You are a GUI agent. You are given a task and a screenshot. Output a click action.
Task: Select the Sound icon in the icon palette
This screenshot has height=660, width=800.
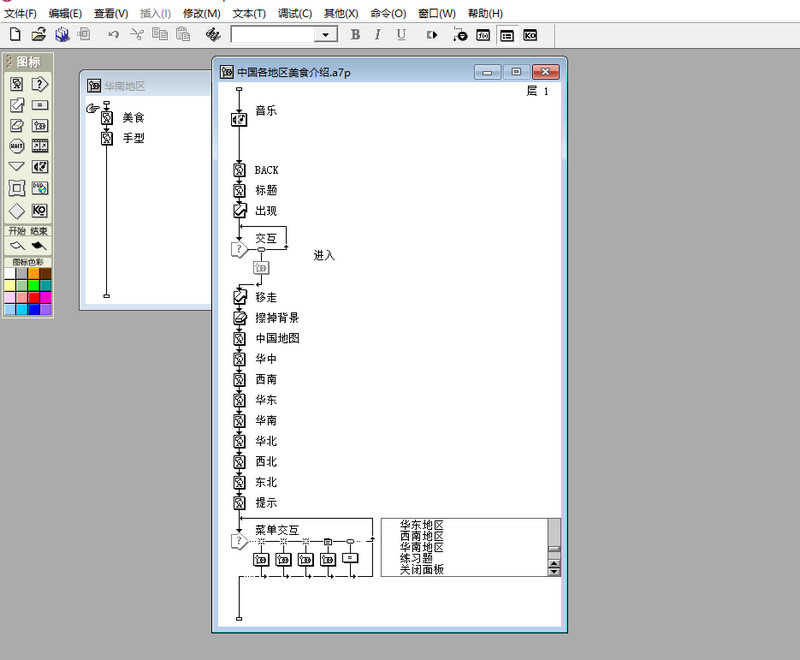click(40, 167)
